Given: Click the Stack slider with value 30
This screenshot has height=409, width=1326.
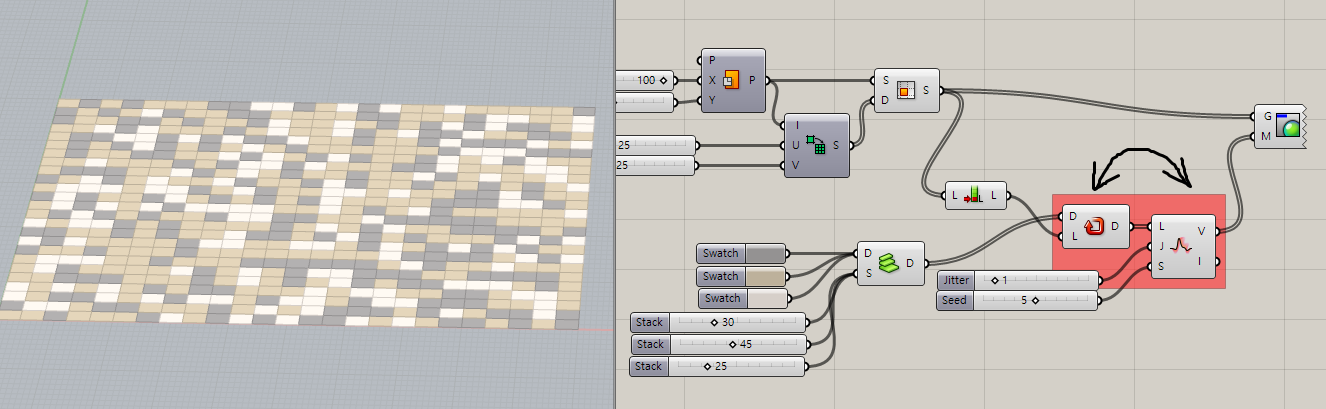Looking at the screenshot, I should click(719, 322).
